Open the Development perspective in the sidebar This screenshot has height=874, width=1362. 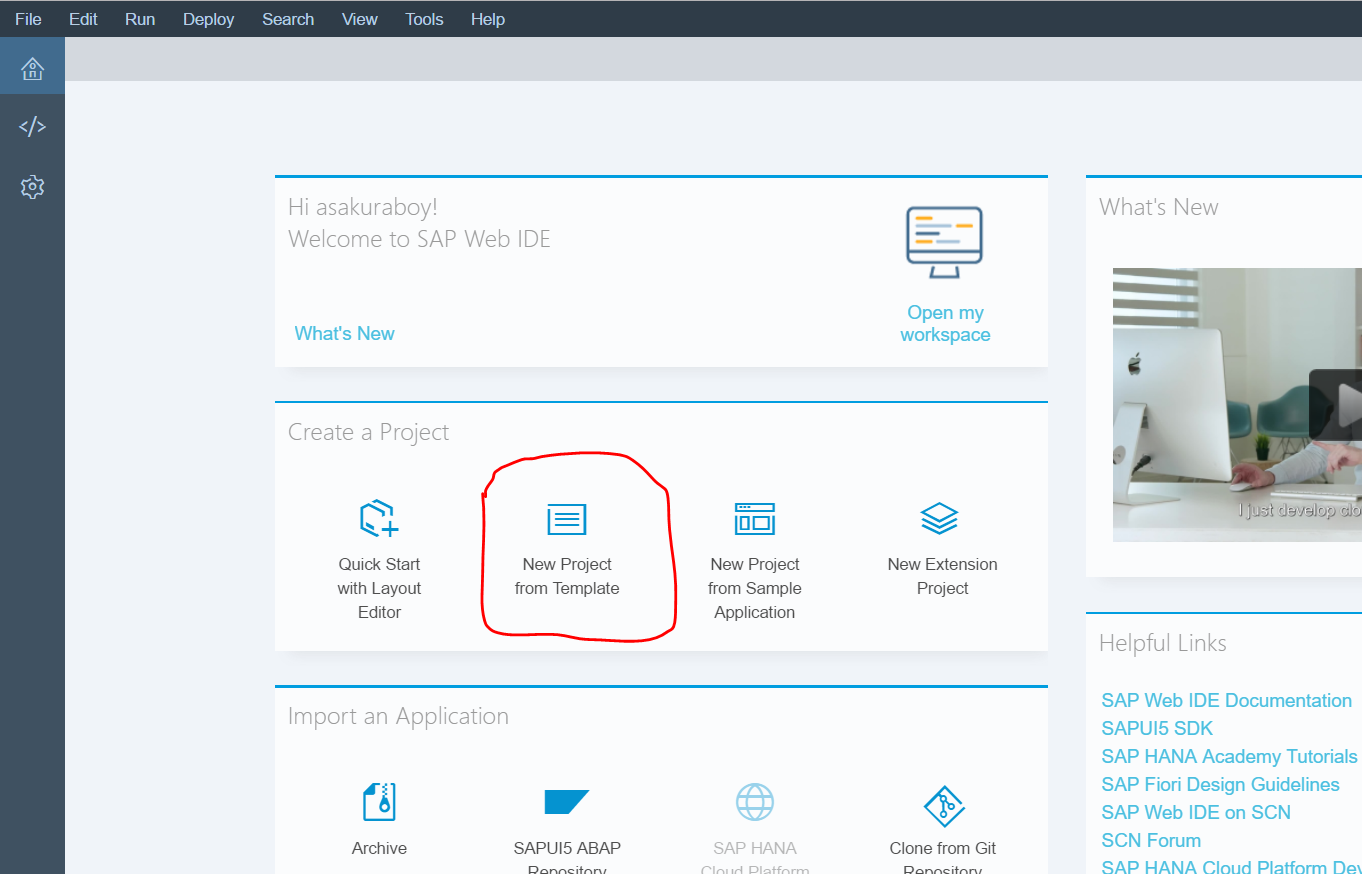click(x=32, y=126)
